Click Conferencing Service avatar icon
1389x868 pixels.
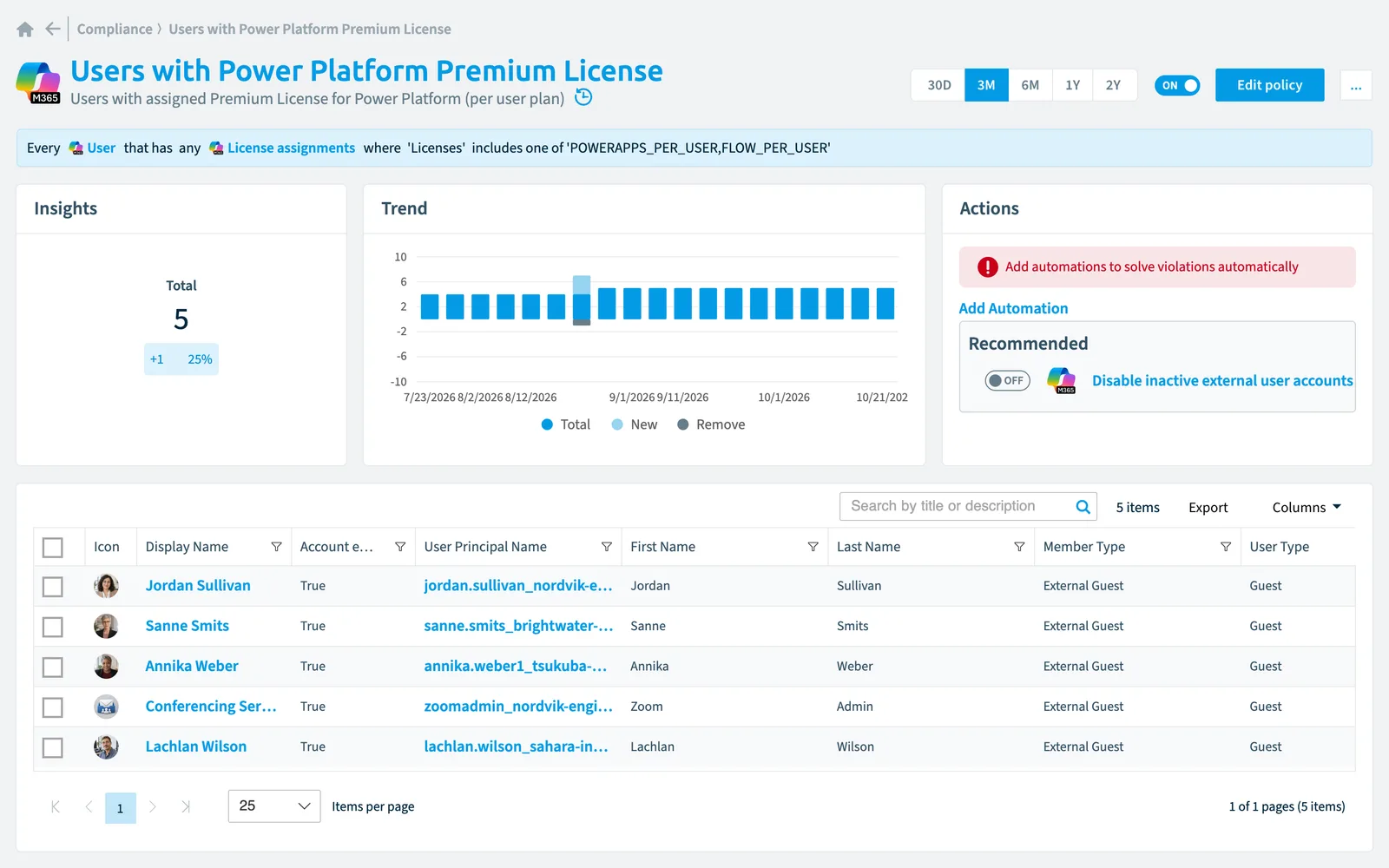(106, 707)
